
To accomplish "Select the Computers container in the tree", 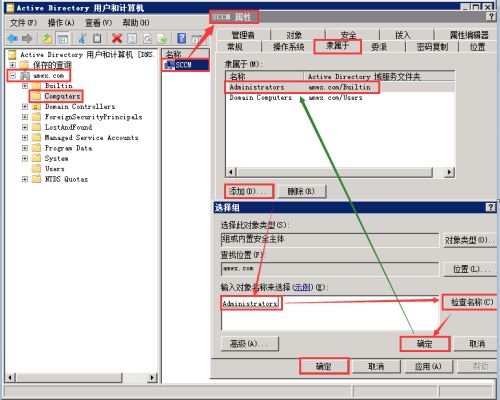I will [62, 96].
